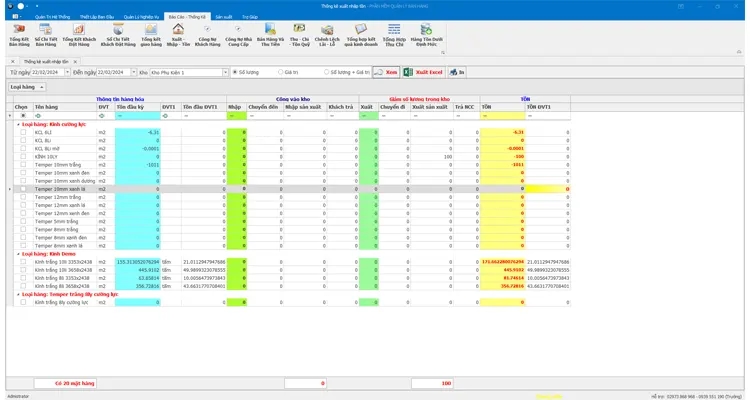Open the Kho Phụ Kiện 1 dropdown
750x400 pixels.
(222, 73)
